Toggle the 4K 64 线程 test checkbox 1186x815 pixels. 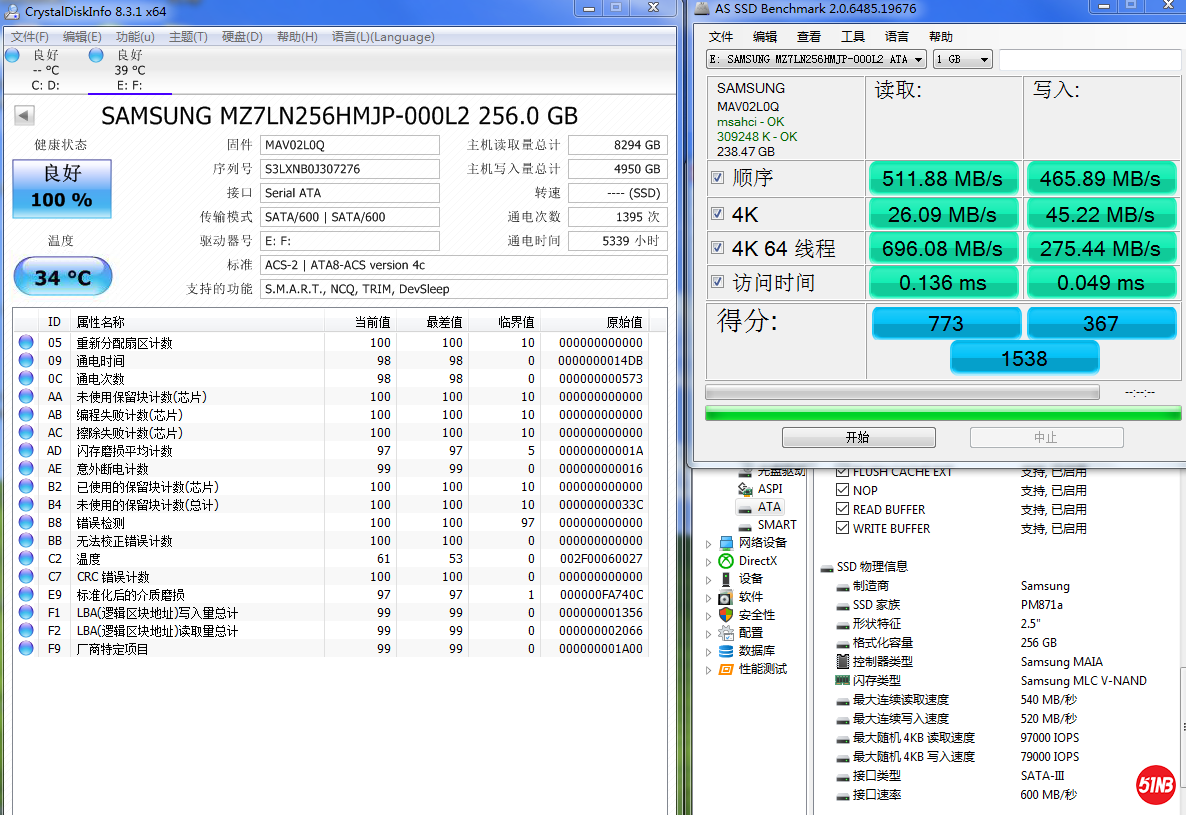tap(717, 248)
